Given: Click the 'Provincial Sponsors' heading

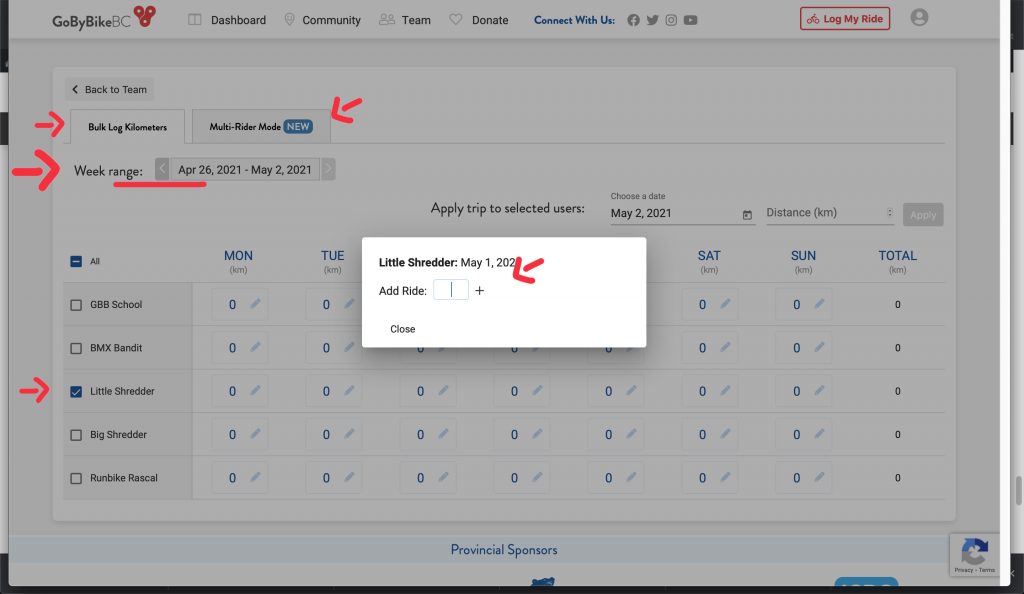Looking at the screenshot, I should click(x=504, y=550).
